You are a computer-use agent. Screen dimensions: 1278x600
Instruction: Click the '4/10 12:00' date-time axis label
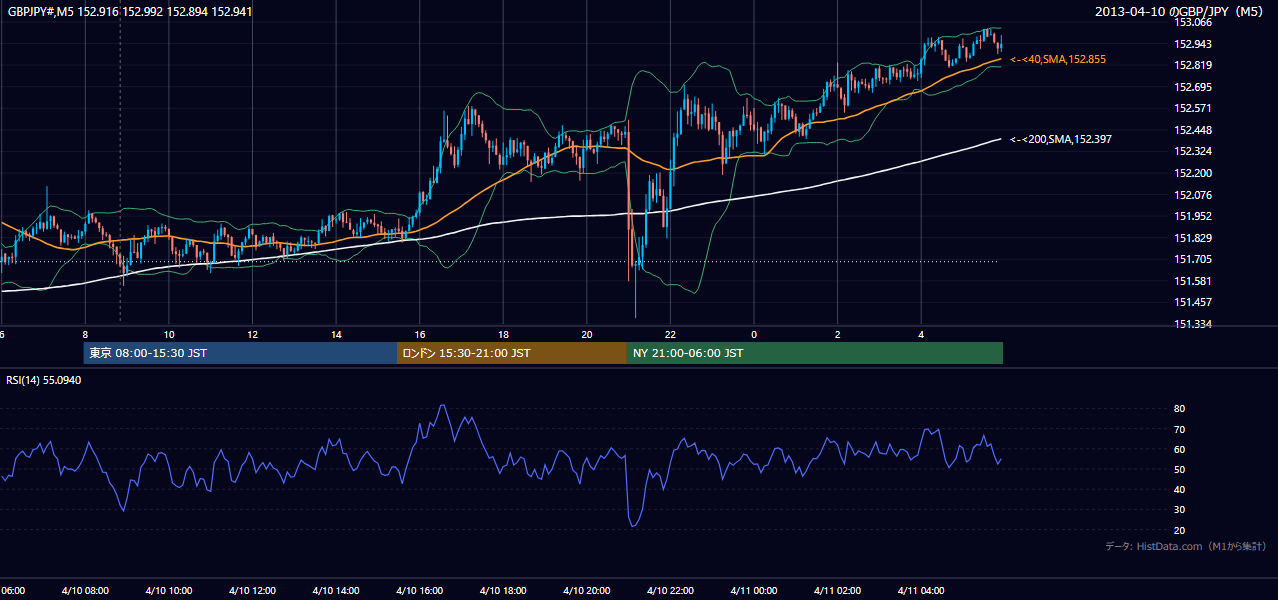pyautogui.click(x=253, y=591)
